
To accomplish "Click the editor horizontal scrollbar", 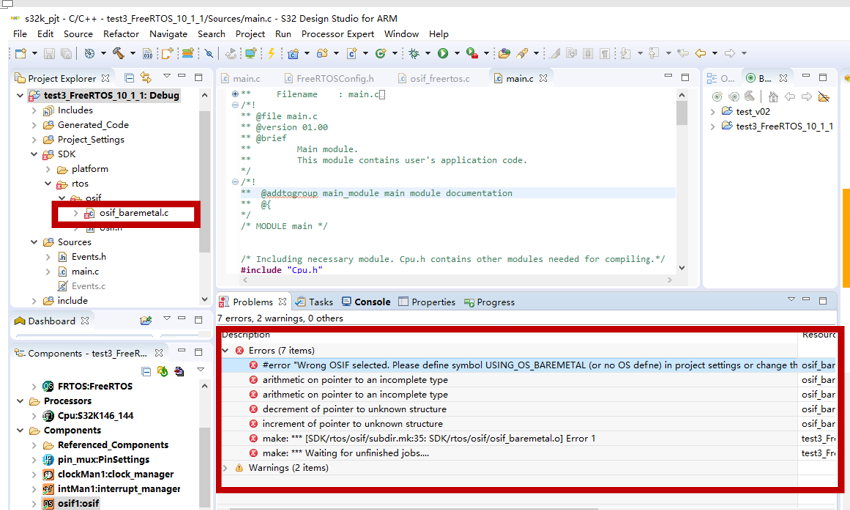I will pyautogui.click(x=458, y=280).
